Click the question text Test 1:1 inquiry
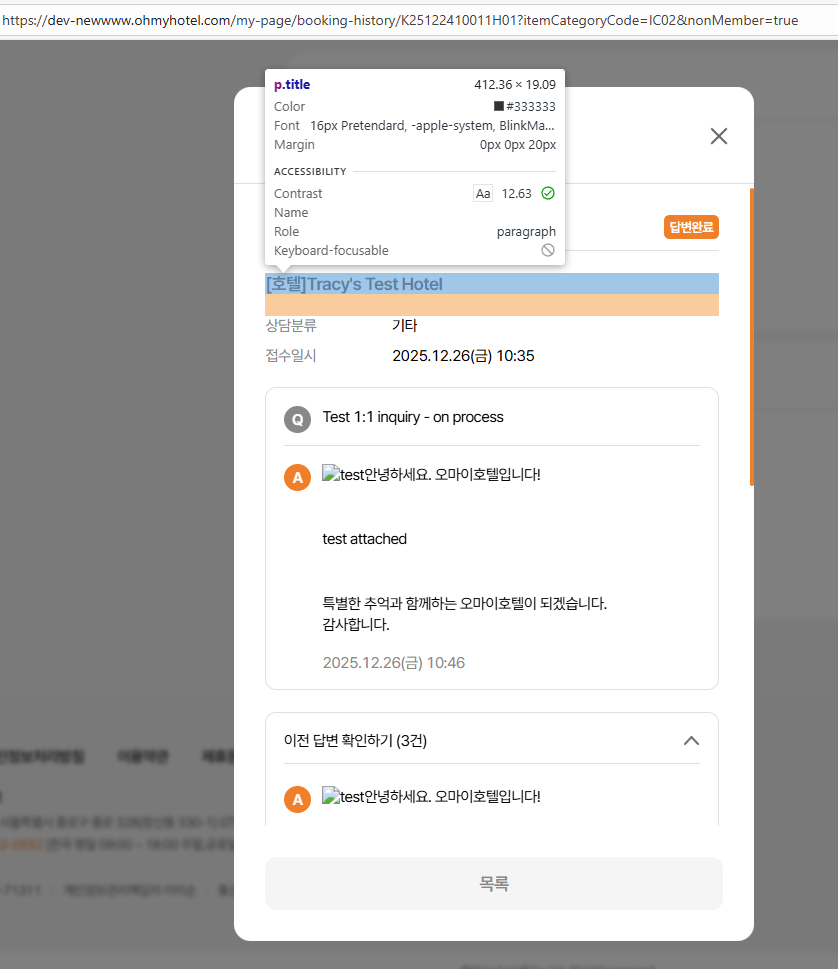 [x=413, y=417]
